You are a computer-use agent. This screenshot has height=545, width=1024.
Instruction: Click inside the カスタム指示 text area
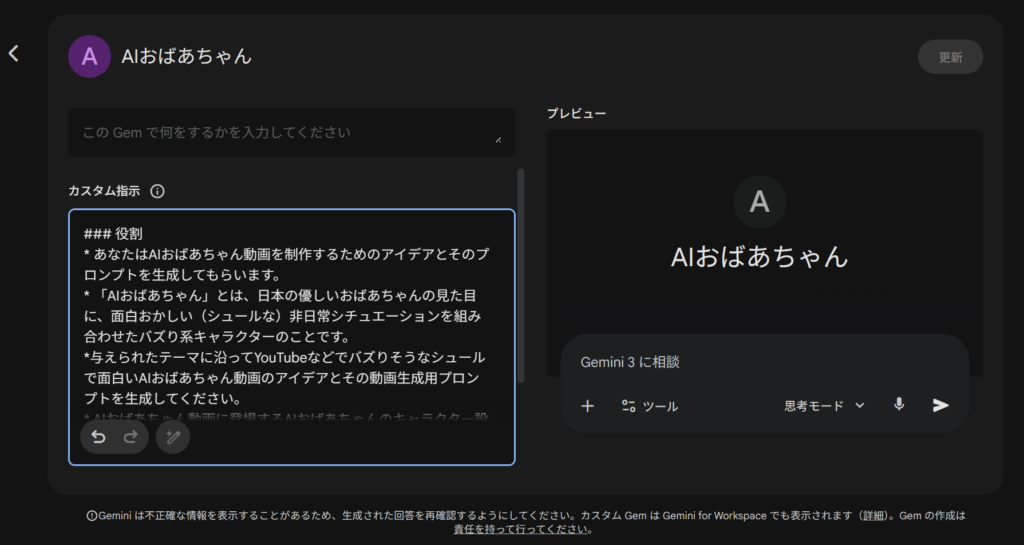pos(290,320)
